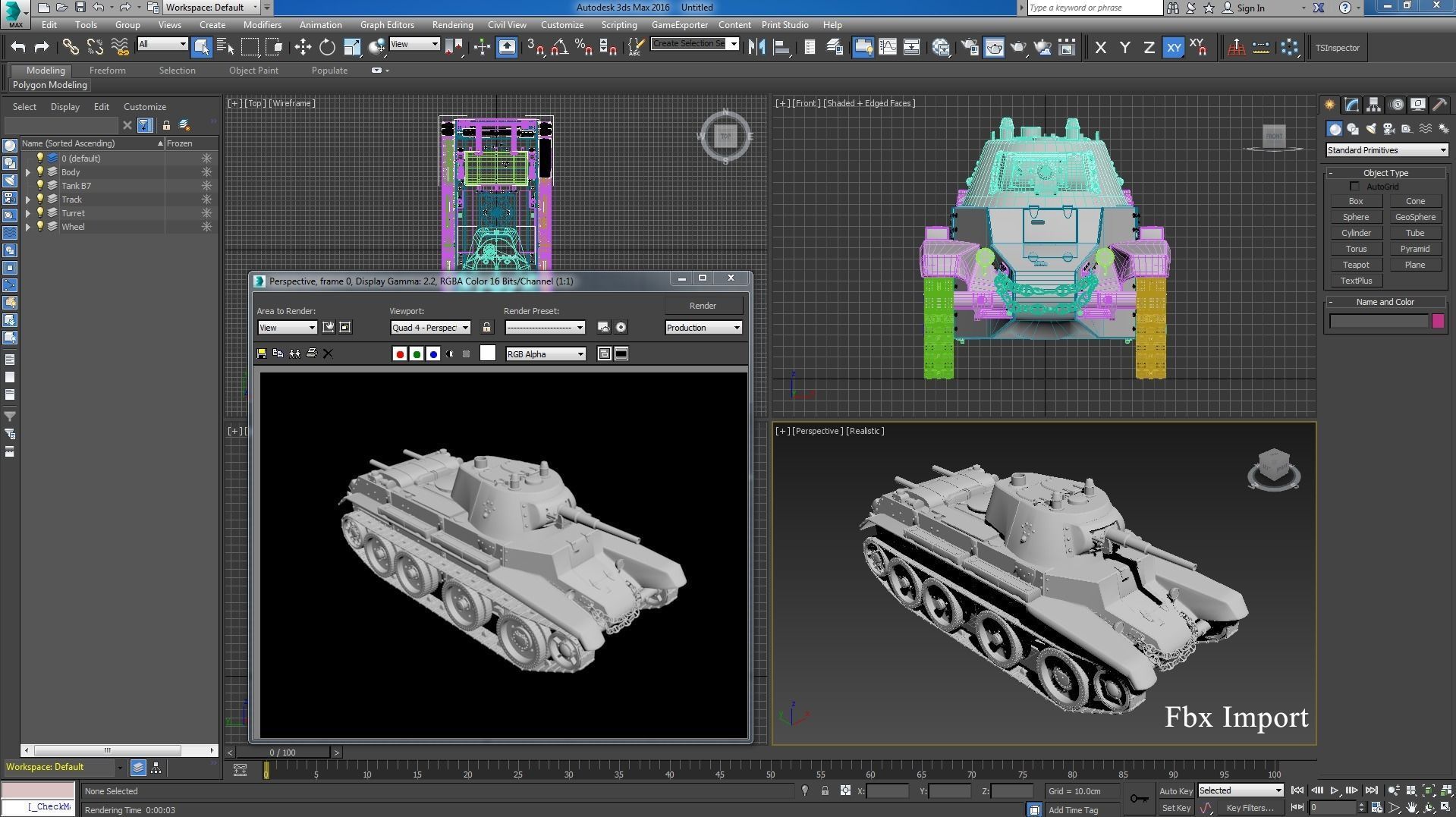Viewport: 1456px width, 817px height.
Task: Create a TextPlus object
Action: point(1355,281)
